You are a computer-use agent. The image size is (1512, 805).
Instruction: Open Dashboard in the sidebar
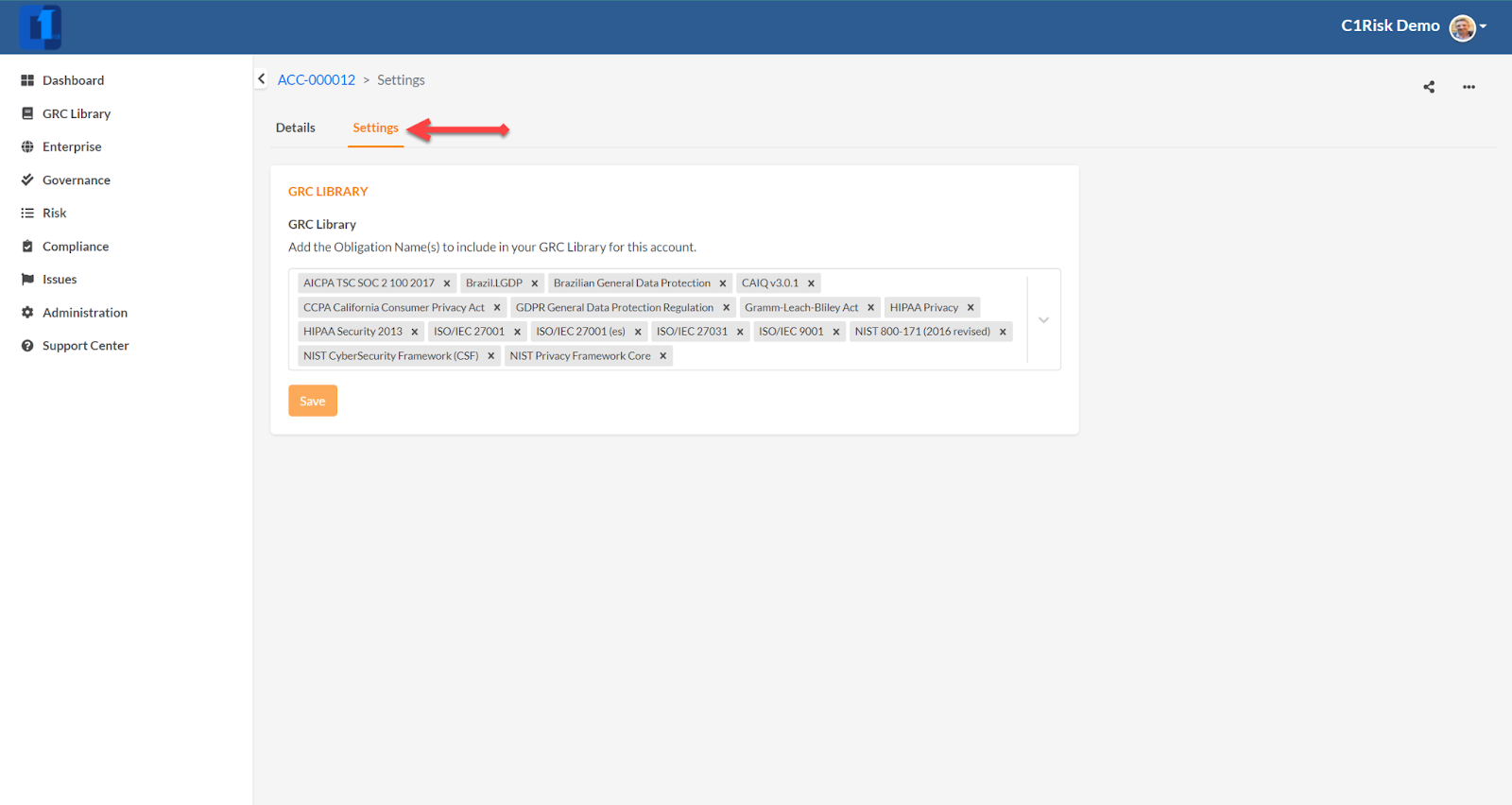[x=73, y=80]
